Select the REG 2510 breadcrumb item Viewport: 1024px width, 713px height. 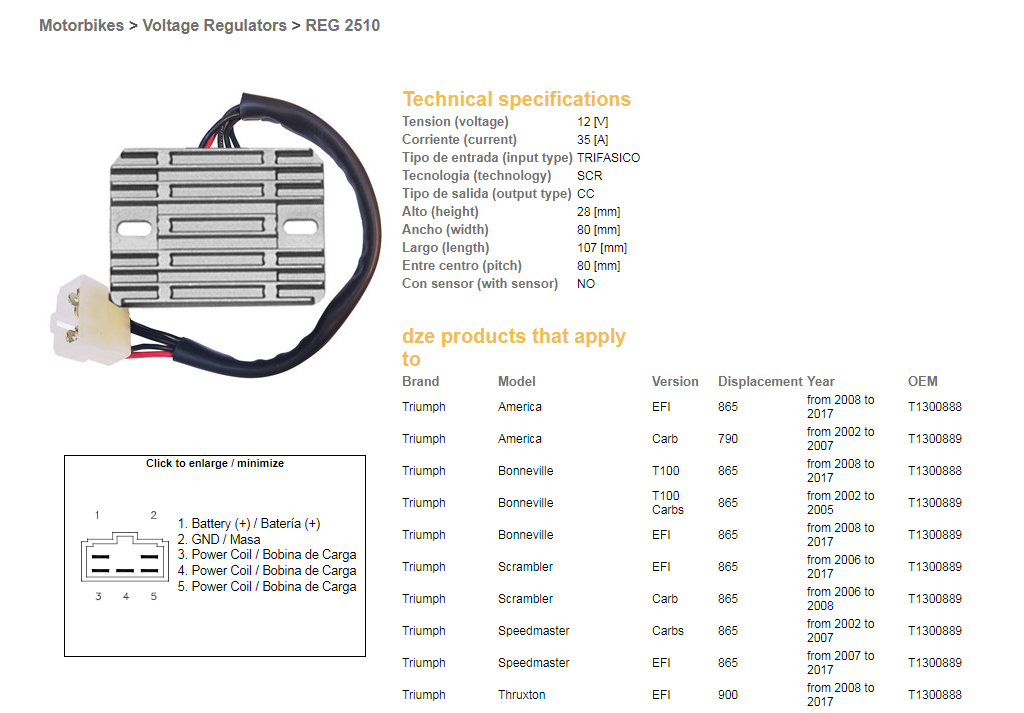click(342, 26)
